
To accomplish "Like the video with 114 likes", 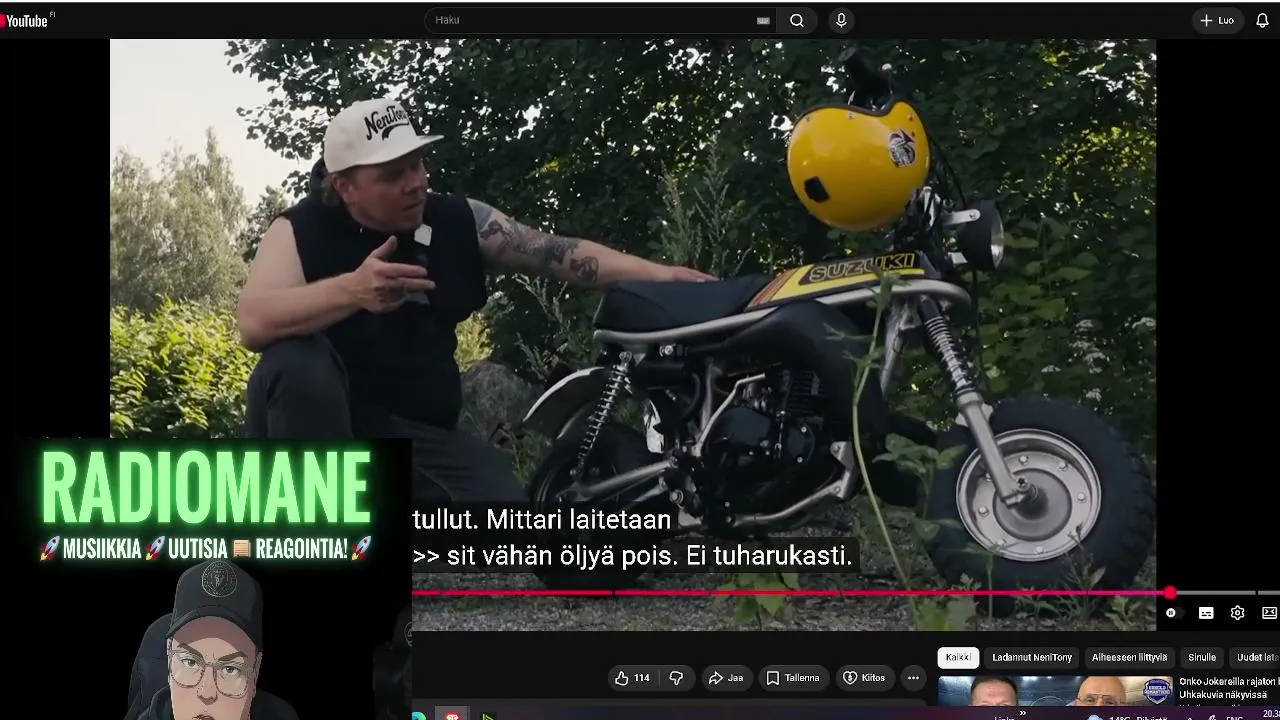I will click(x=632, y=678).
